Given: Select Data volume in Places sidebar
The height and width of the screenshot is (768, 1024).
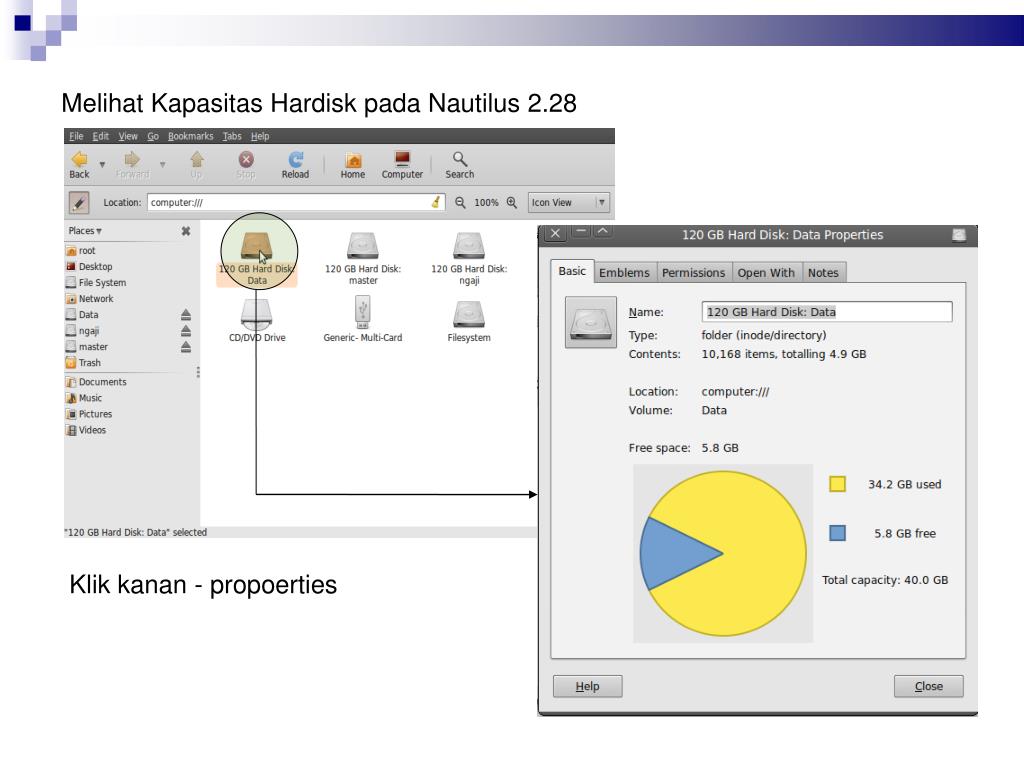Looking at the screenshot, I should [x=82, y=315].
